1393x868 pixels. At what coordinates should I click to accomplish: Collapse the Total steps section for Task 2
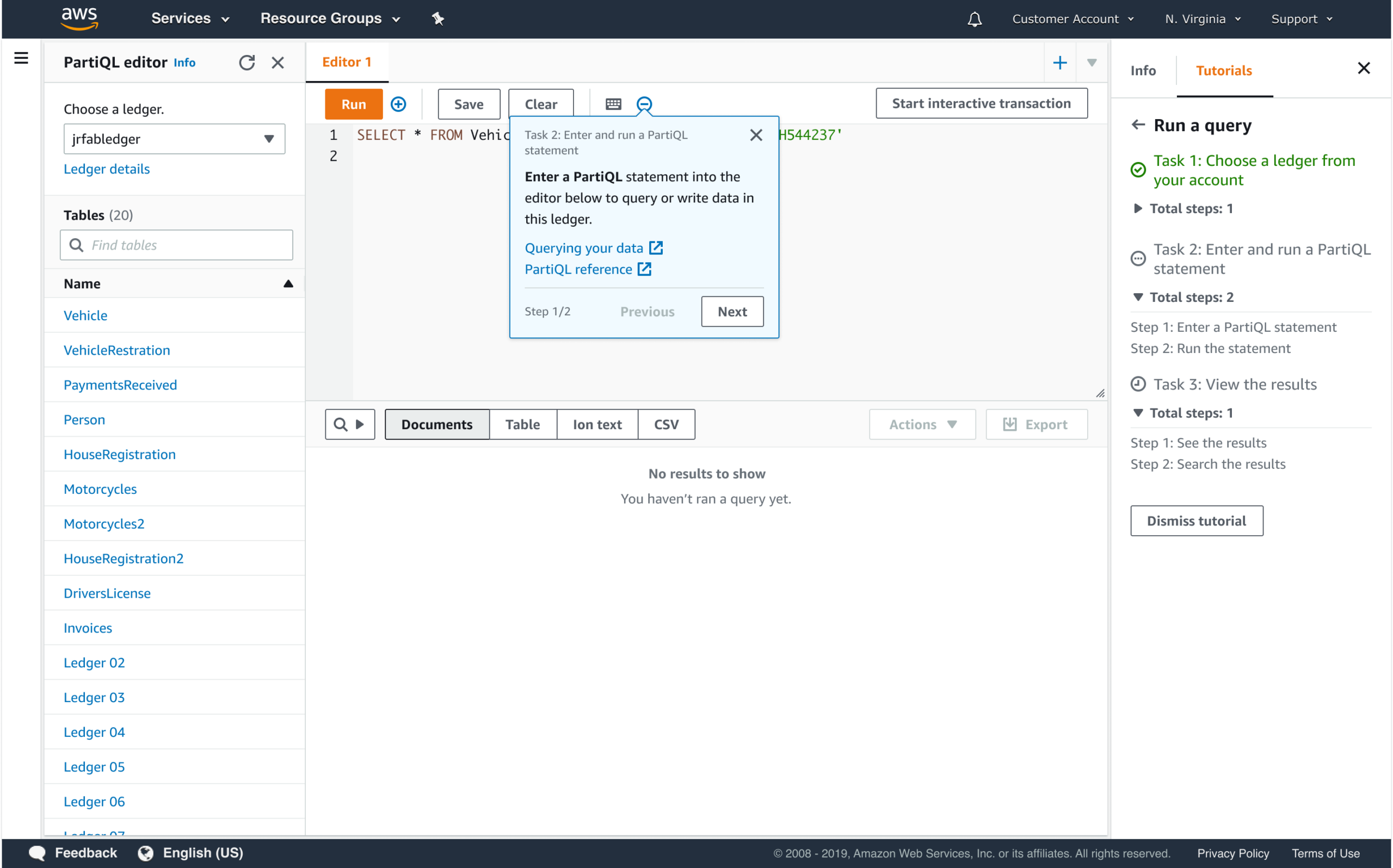tap(1139, 297)
